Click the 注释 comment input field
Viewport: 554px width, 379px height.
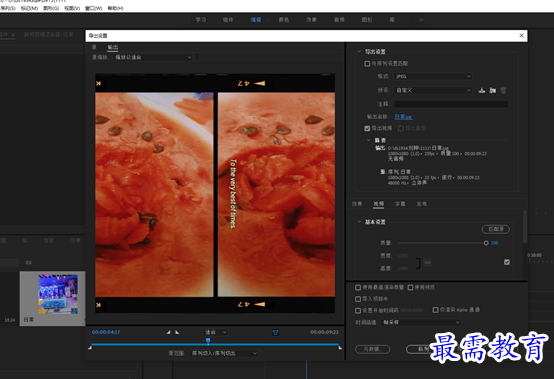pos(451,104)
